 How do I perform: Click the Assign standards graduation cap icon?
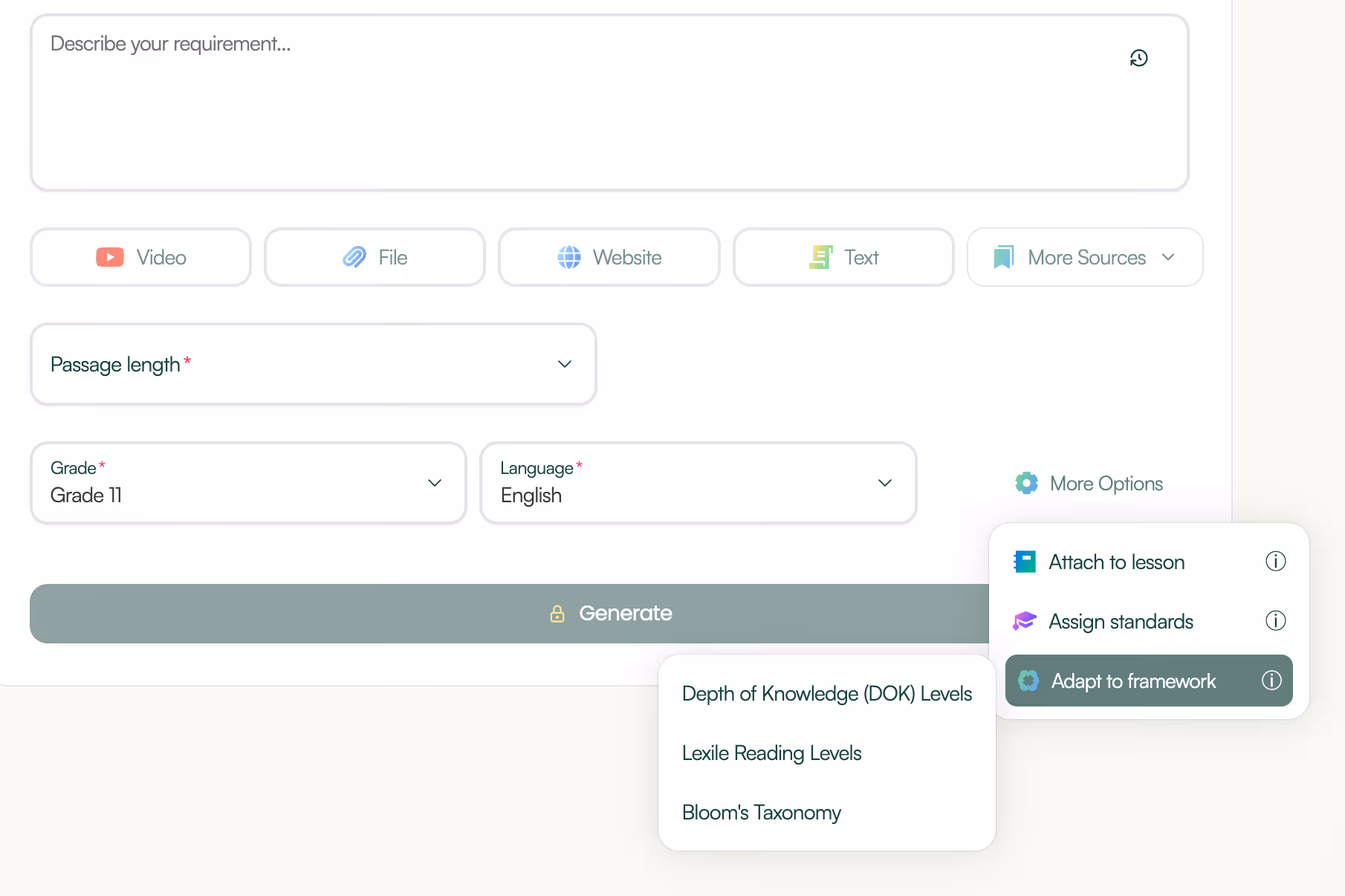1025,621
